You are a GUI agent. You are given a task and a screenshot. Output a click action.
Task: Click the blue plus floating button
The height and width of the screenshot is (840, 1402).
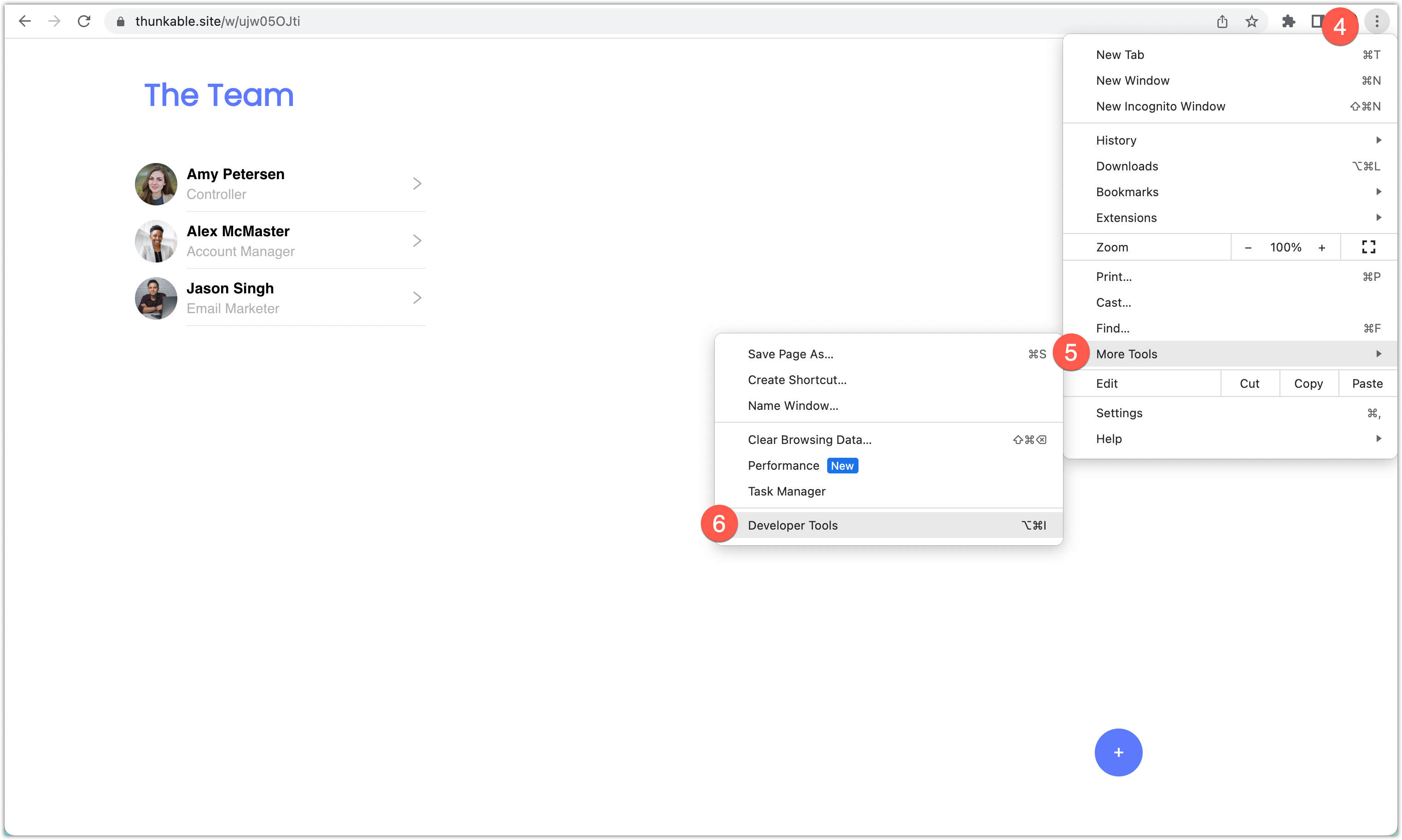click(x=1118, y=752)
